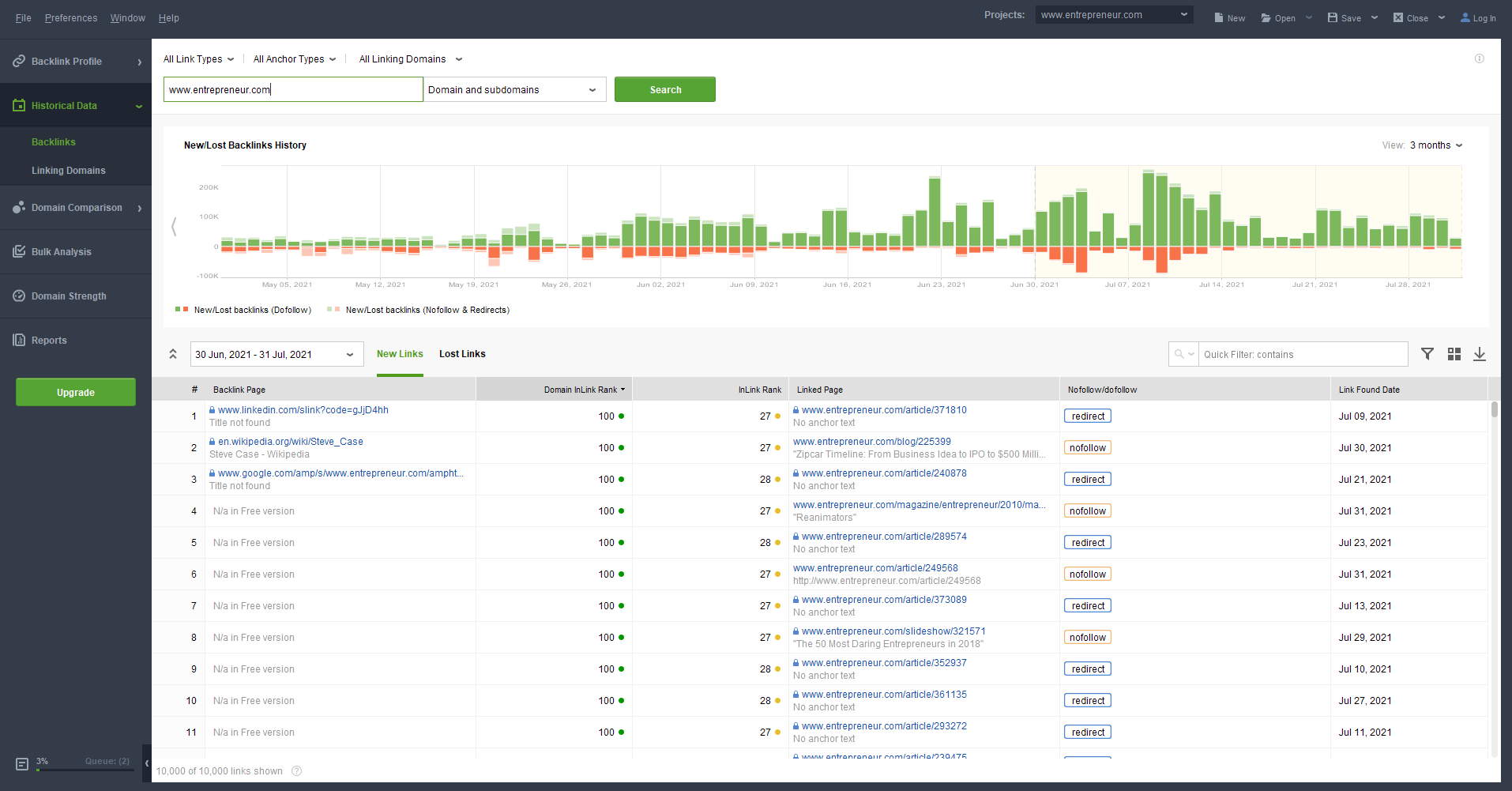
Task: Click the Log In user icon
Action: [1465, 17]
